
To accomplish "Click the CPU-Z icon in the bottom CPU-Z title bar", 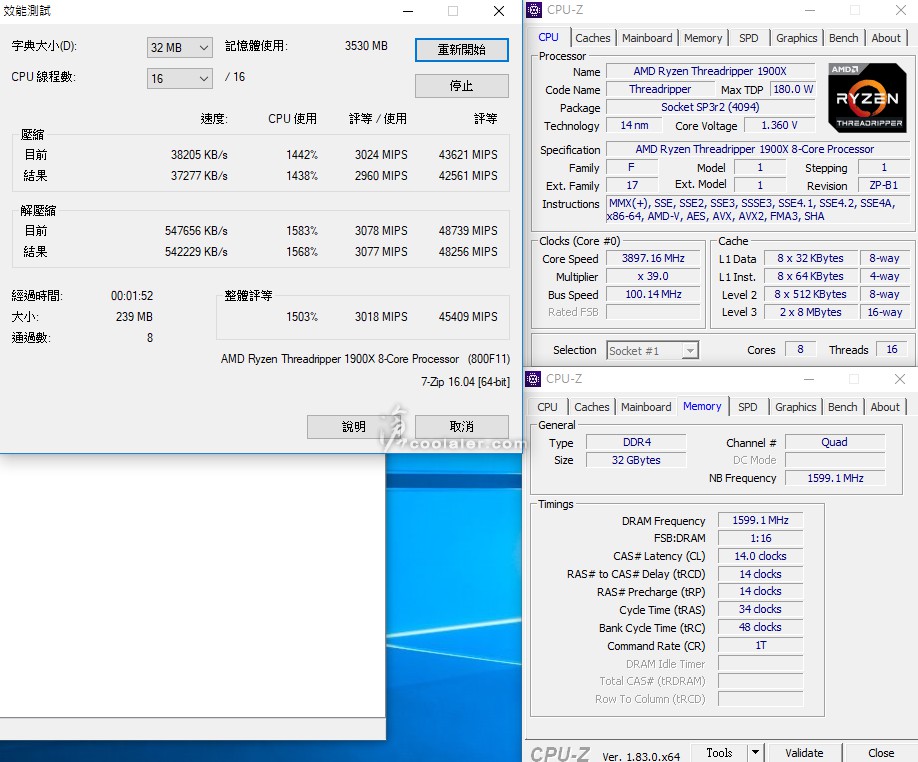I will [x=533, y=379].
